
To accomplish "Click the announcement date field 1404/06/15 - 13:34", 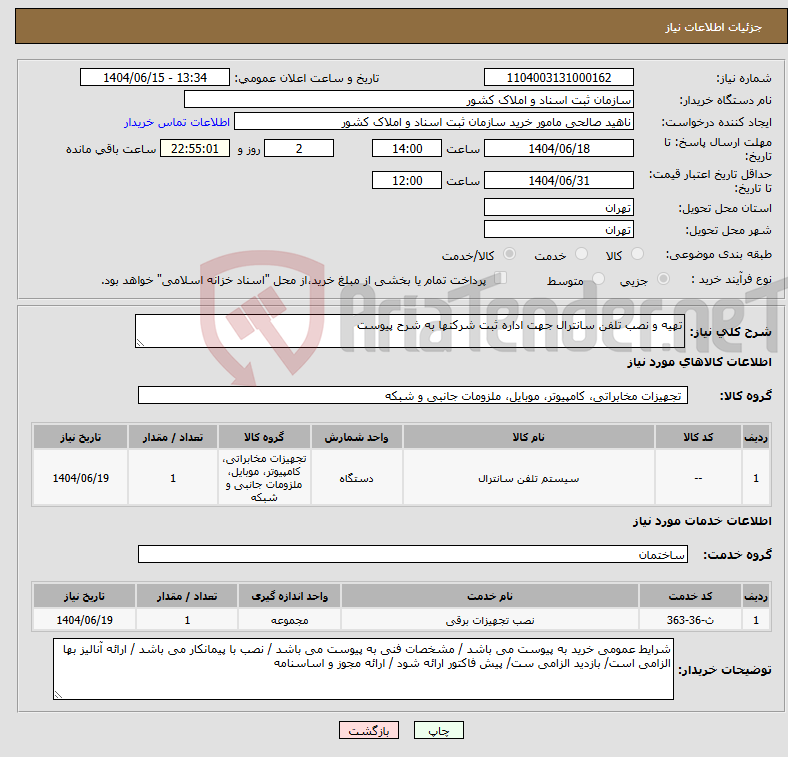I will click(x=155, y=77).
